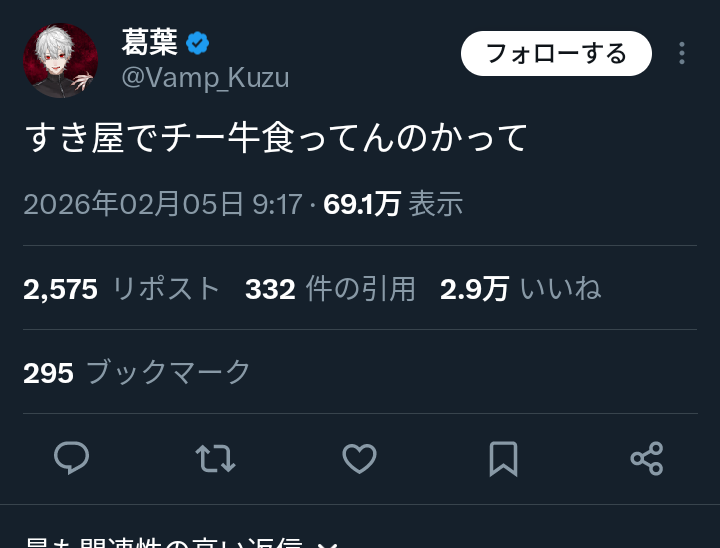Open the three-dot more options menu
The width and height of the screenshot is (720, 548).
(682, 53)
